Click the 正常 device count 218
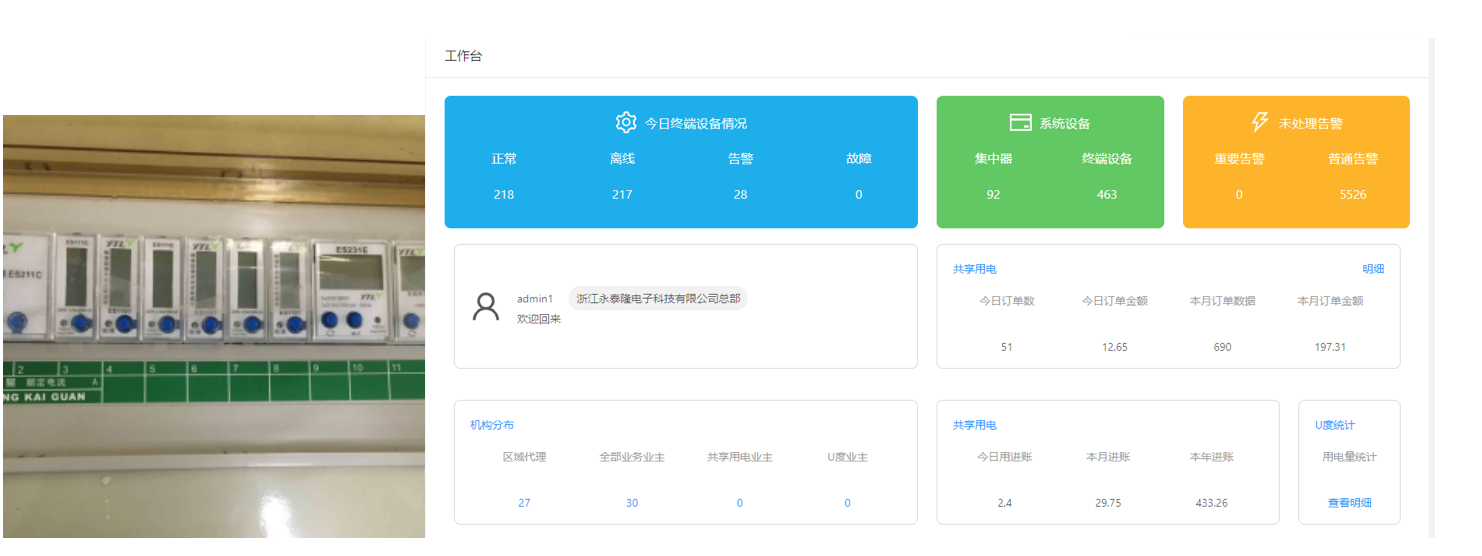Screen dimensions: 1482x556 tap(504, 195)
